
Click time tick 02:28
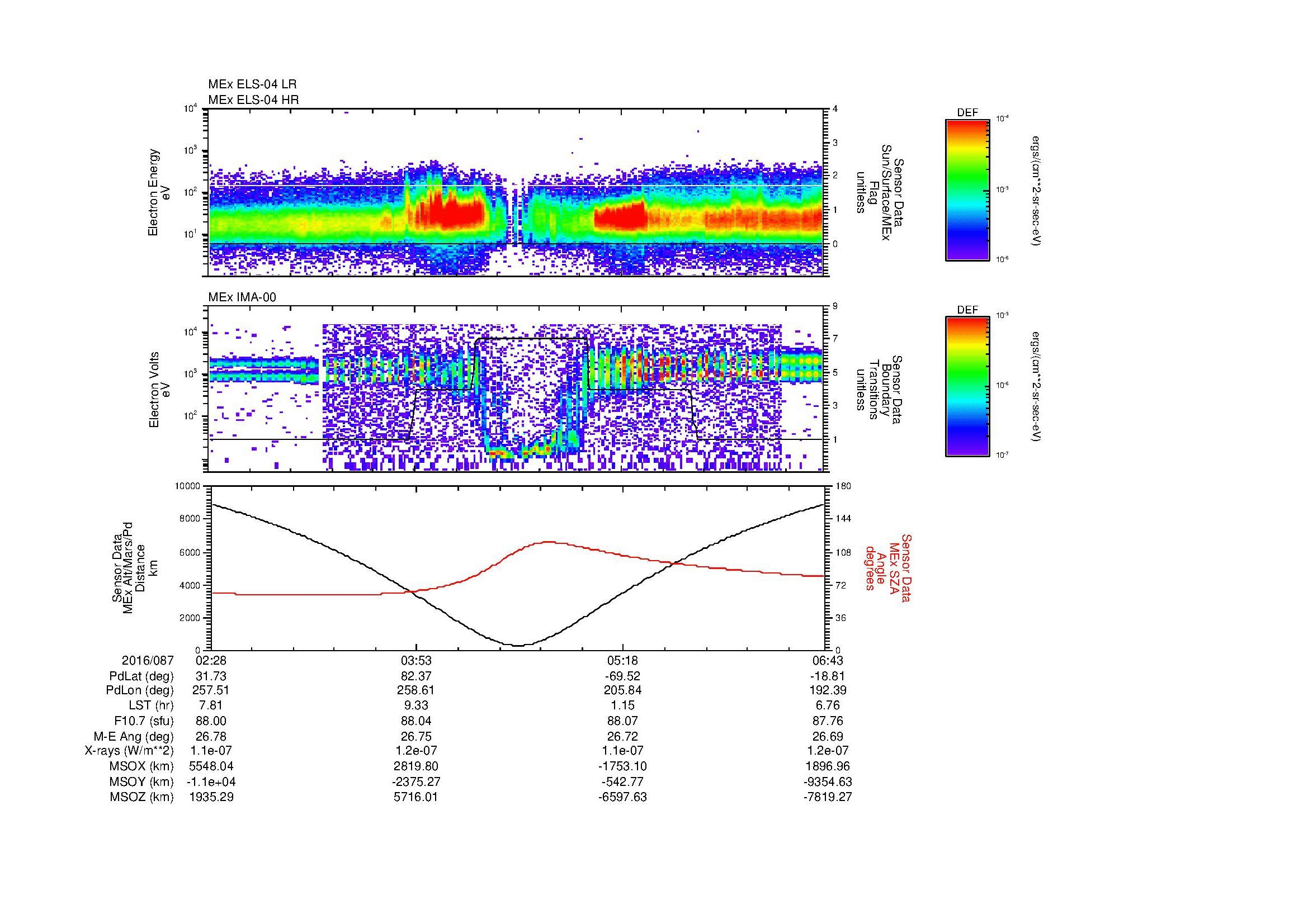click(x=211, y=660)
